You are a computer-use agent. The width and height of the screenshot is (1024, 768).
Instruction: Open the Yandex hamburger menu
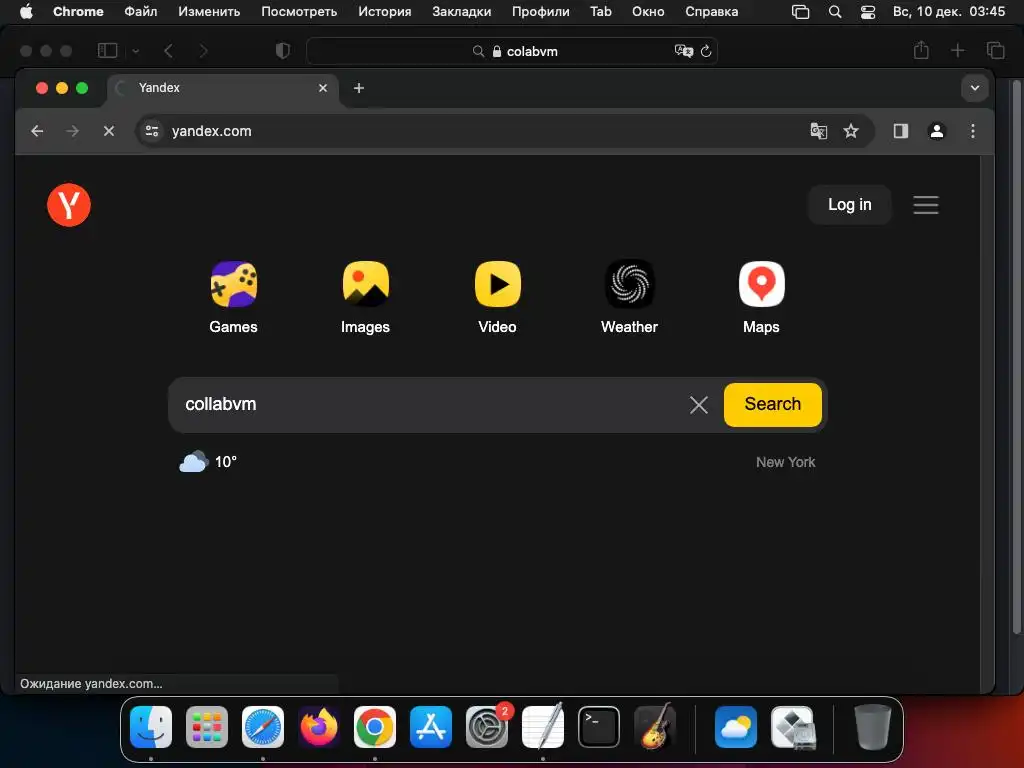click(x=925, y=205)
